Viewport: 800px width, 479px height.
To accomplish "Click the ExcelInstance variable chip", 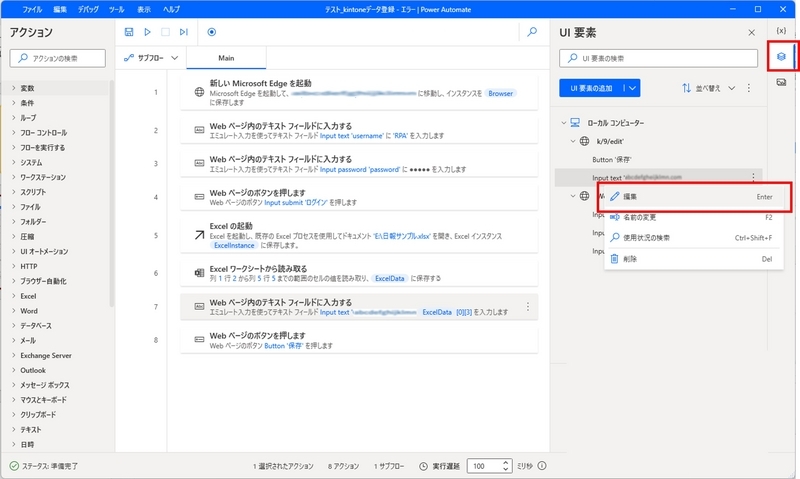I will (234, 245).
